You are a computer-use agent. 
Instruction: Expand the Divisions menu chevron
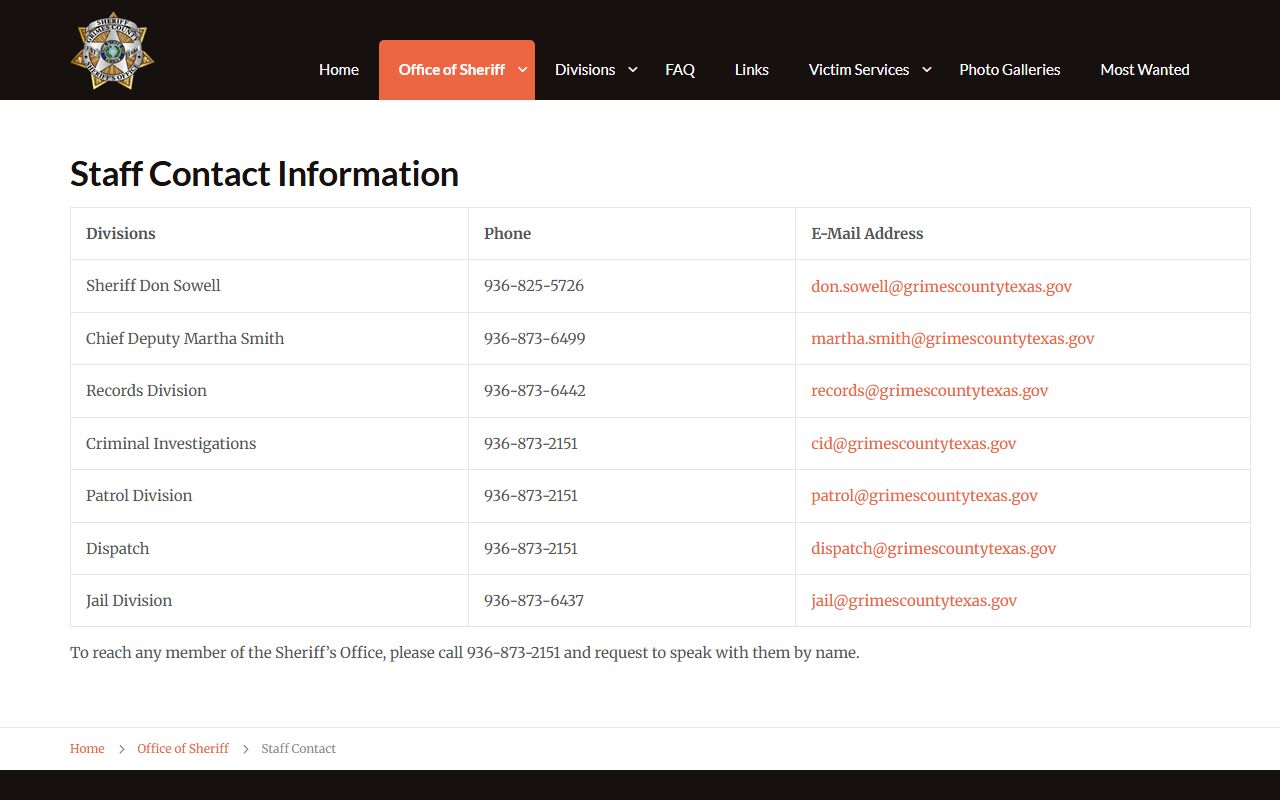pyautogui.click(x=632, y=69)
